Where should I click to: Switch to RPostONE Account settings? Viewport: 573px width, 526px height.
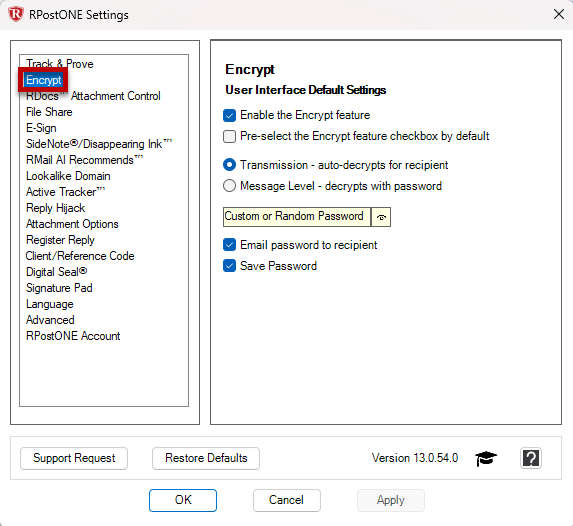(x=73, y=336)
